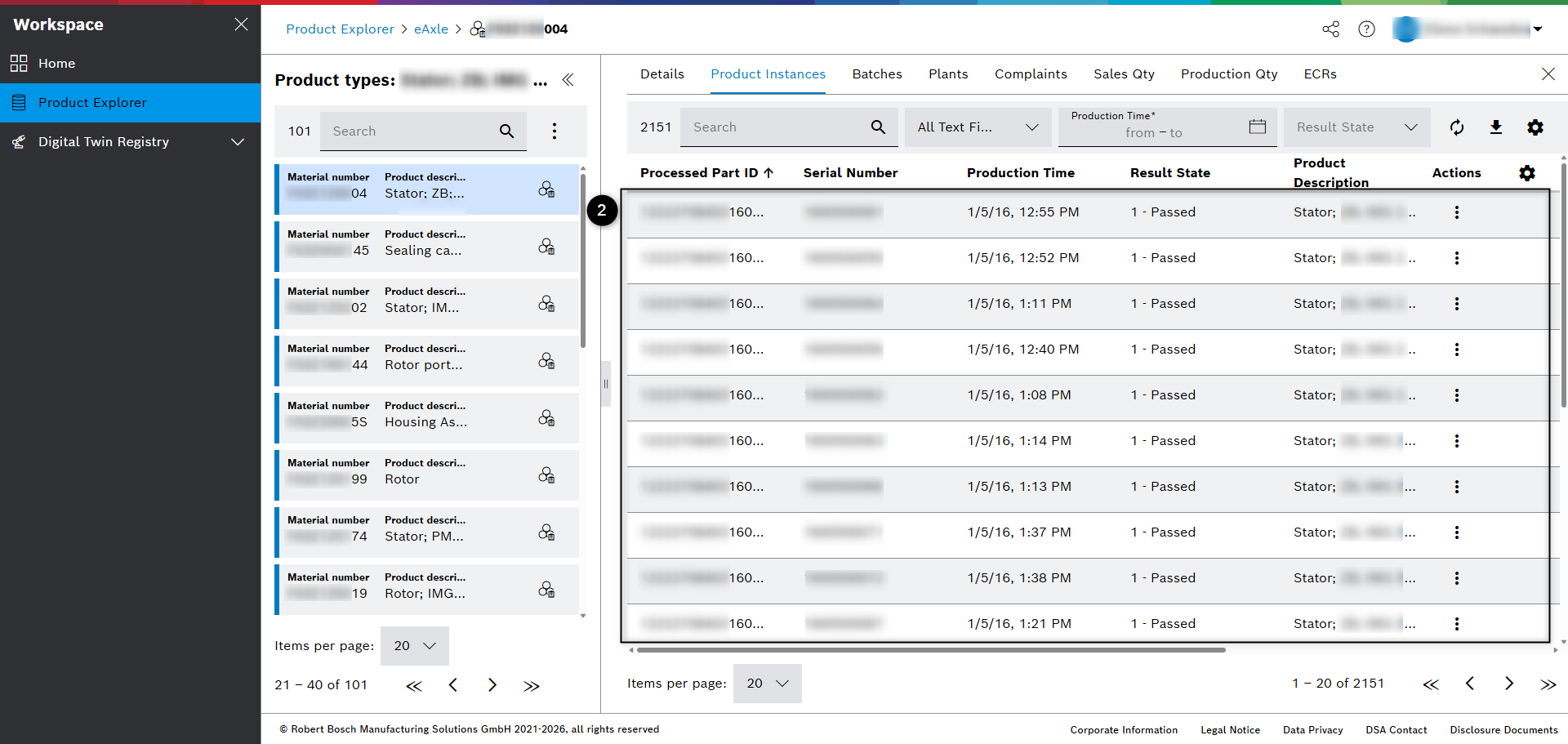
Task: Go to previous page of product types
Action: (x=453, y=685)
